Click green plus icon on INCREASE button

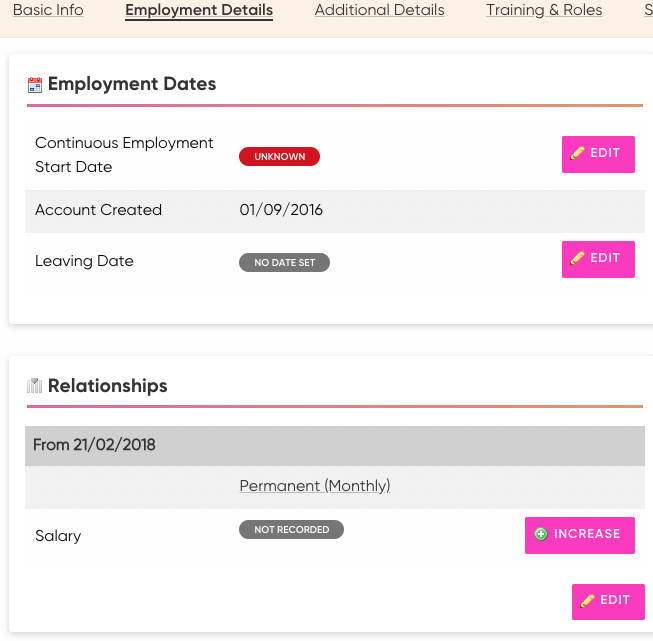pyautogui.click(x=541, y=534)
